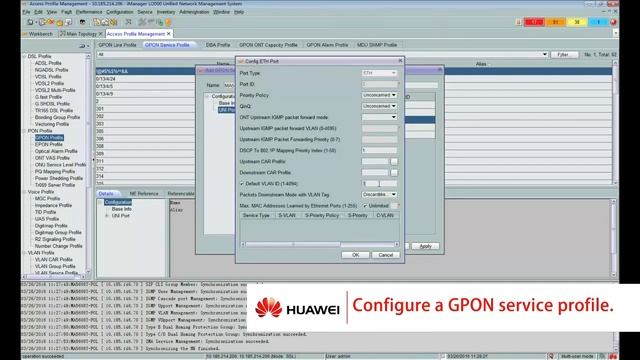Image resolution: width=640 pixels, height=360 pixels.
Task: Select VLAN CAR Profile in the tree
Action: click(53, 260)
